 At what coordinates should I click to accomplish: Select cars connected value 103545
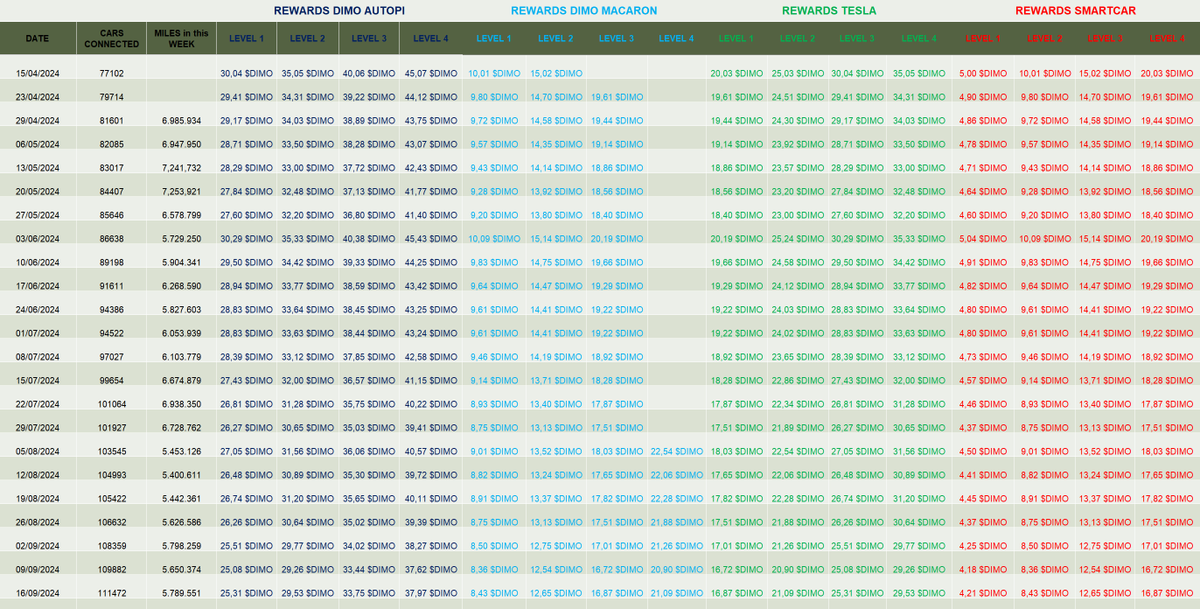tap(112, 451)
